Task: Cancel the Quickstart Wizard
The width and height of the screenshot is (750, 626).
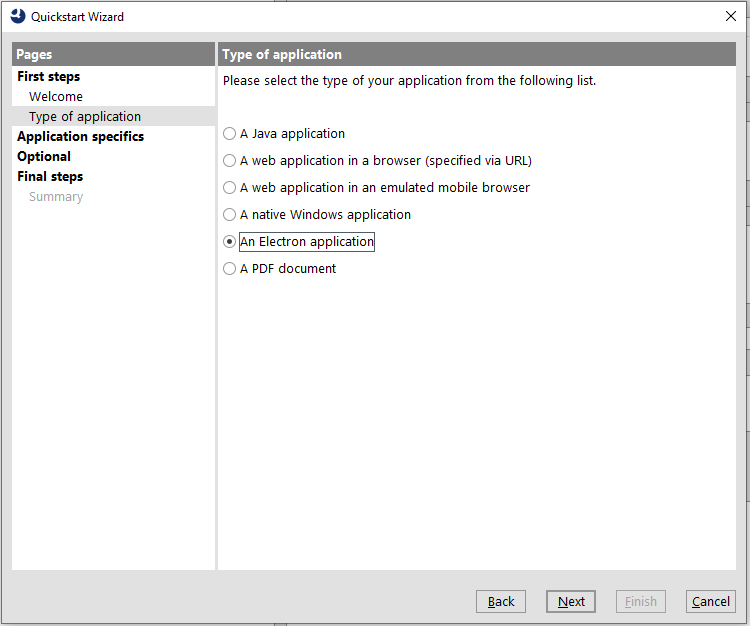Action: pyautogui.click(x=710, y=601)
